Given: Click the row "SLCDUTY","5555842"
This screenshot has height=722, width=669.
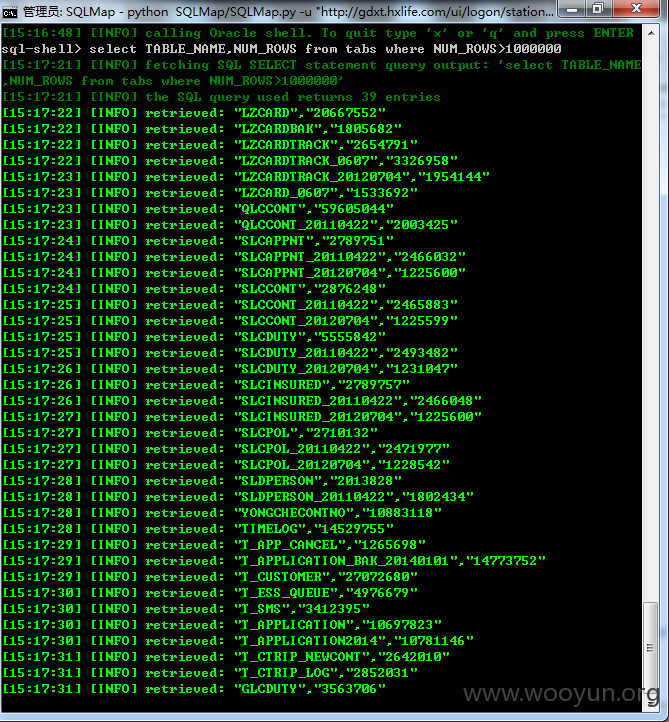Looking at the screenshot, I should [194, 337].
